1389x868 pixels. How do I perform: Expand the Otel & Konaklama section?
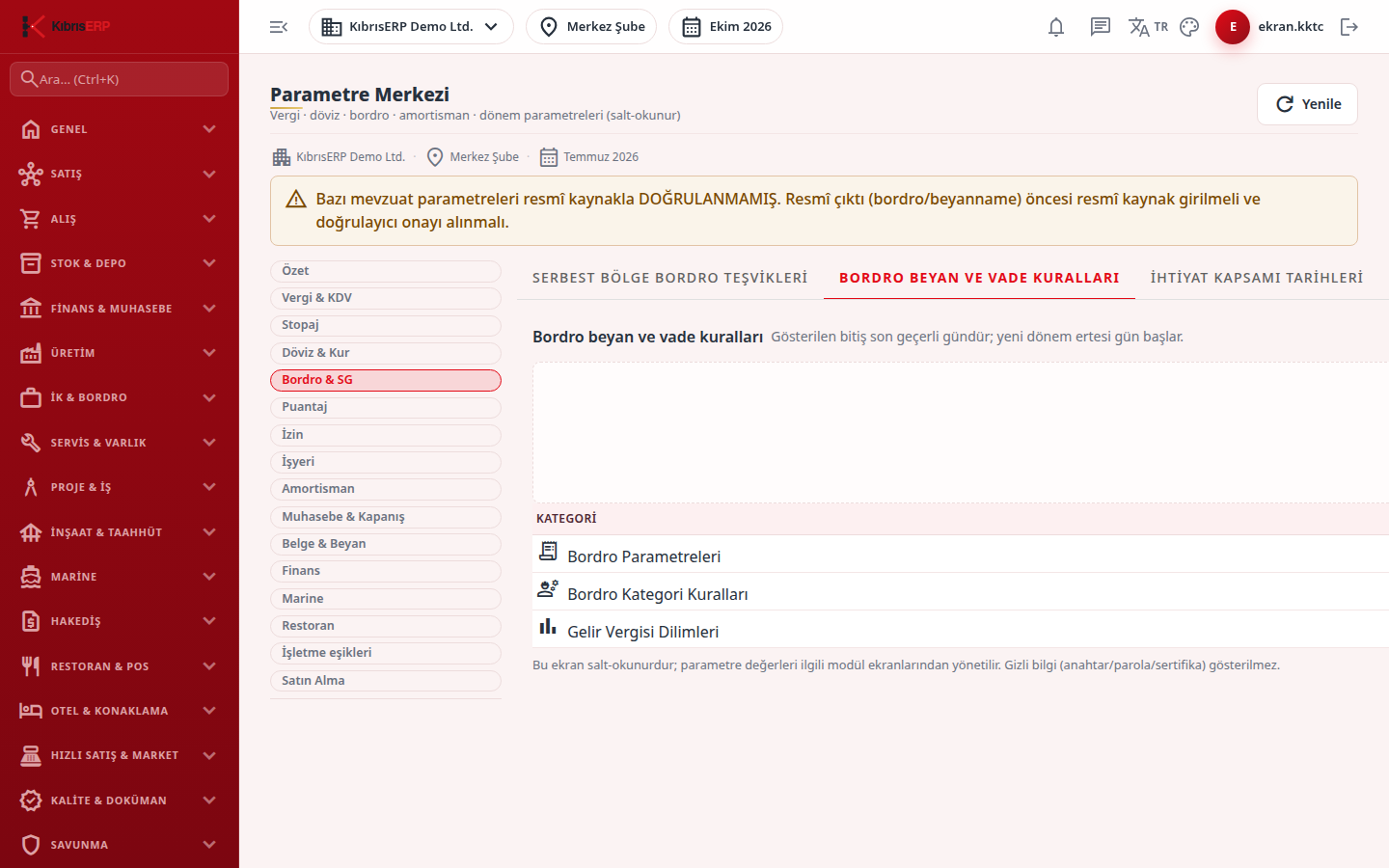[x=120, y=711]
